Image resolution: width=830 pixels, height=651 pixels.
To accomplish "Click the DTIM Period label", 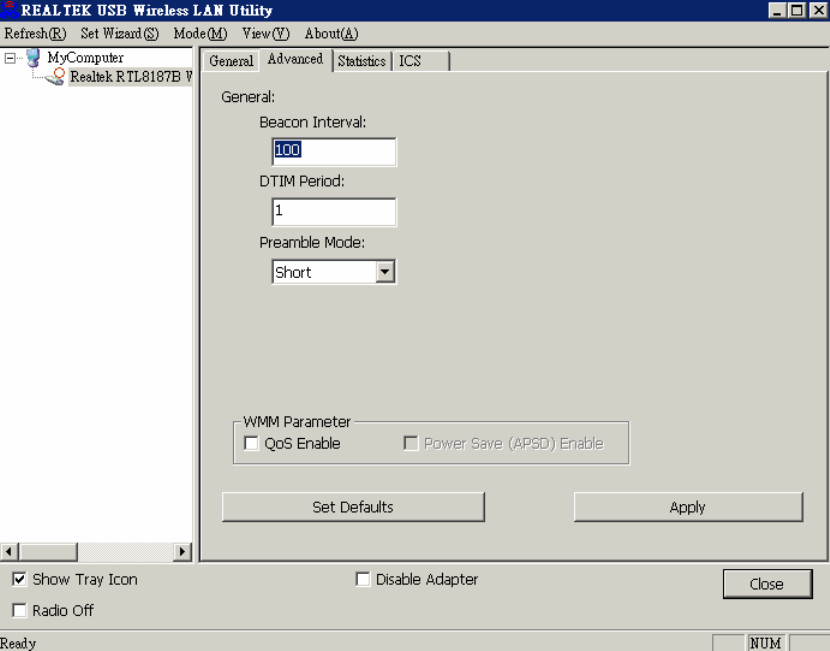I will pos(302,182).
